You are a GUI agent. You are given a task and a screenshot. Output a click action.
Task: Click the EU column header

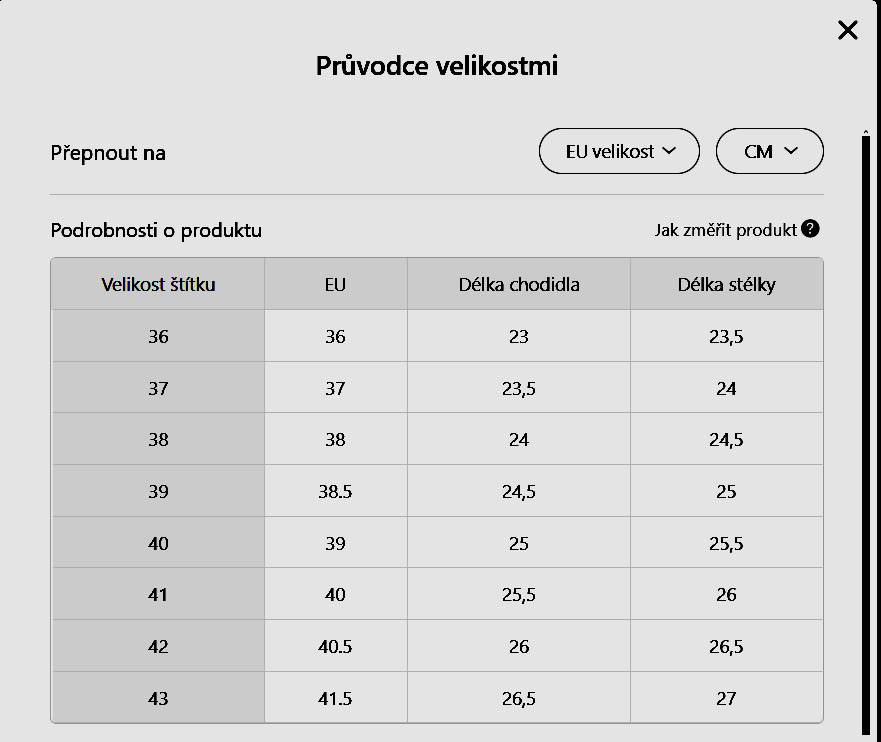click(335, 284)
